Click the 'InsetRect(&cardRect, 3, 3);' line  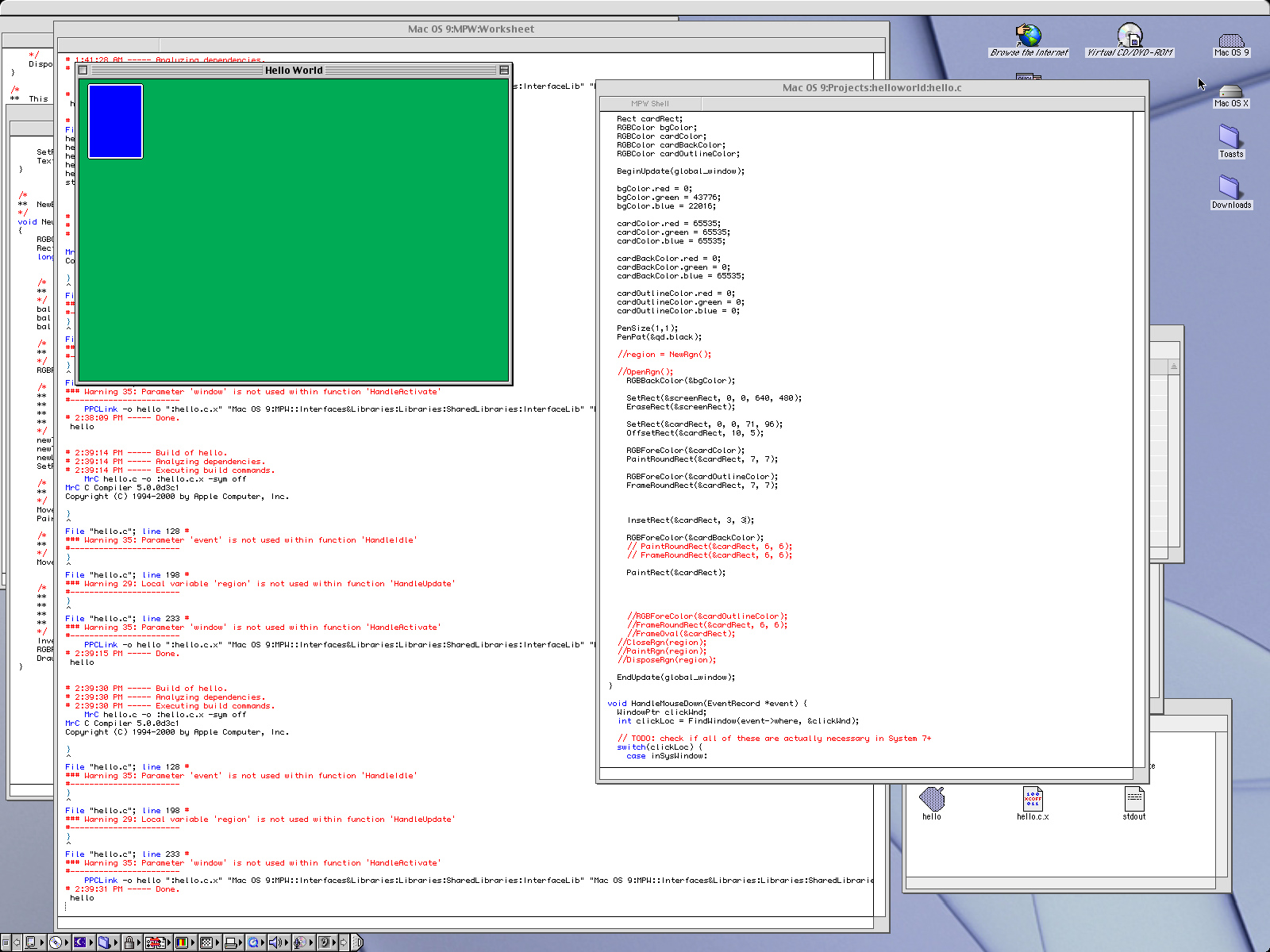tap(691, 520)
